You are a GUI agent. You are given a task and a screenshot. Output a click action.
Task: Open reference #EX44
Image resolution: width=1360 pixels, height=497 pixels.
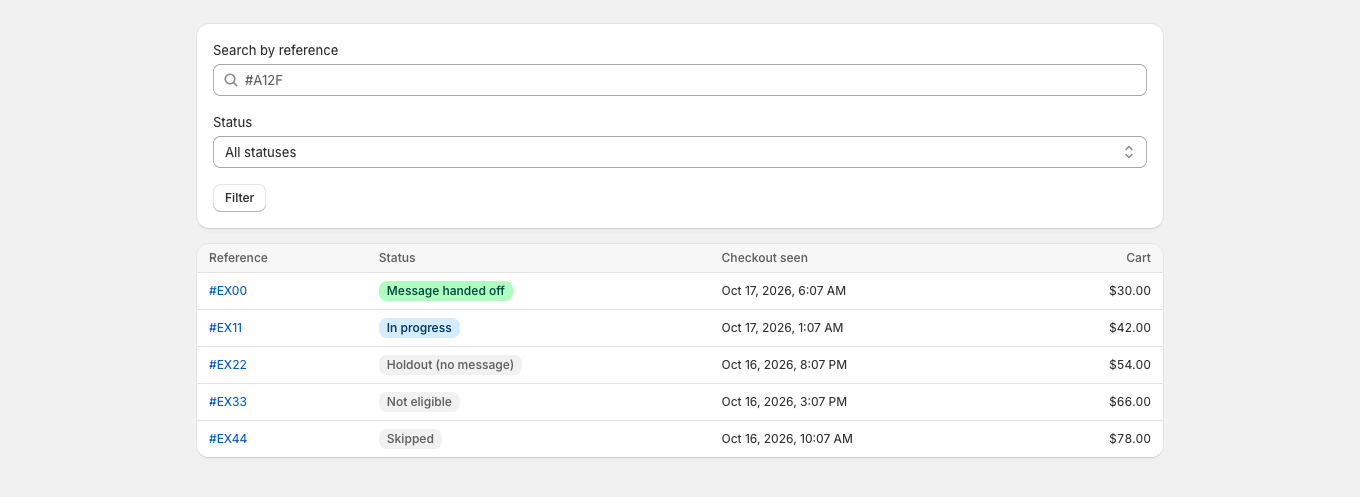click(x=228, y=439)
